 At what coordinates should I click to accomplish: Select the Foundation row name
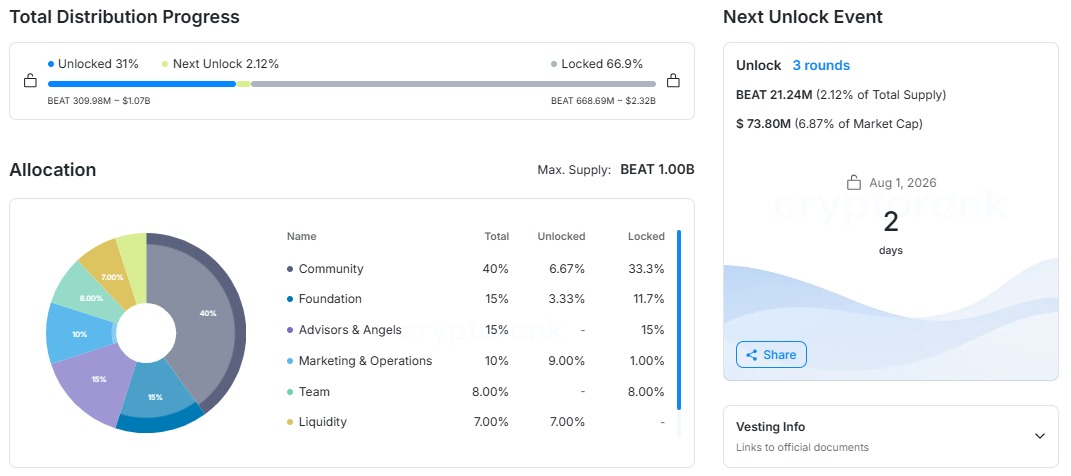point(331,299)
